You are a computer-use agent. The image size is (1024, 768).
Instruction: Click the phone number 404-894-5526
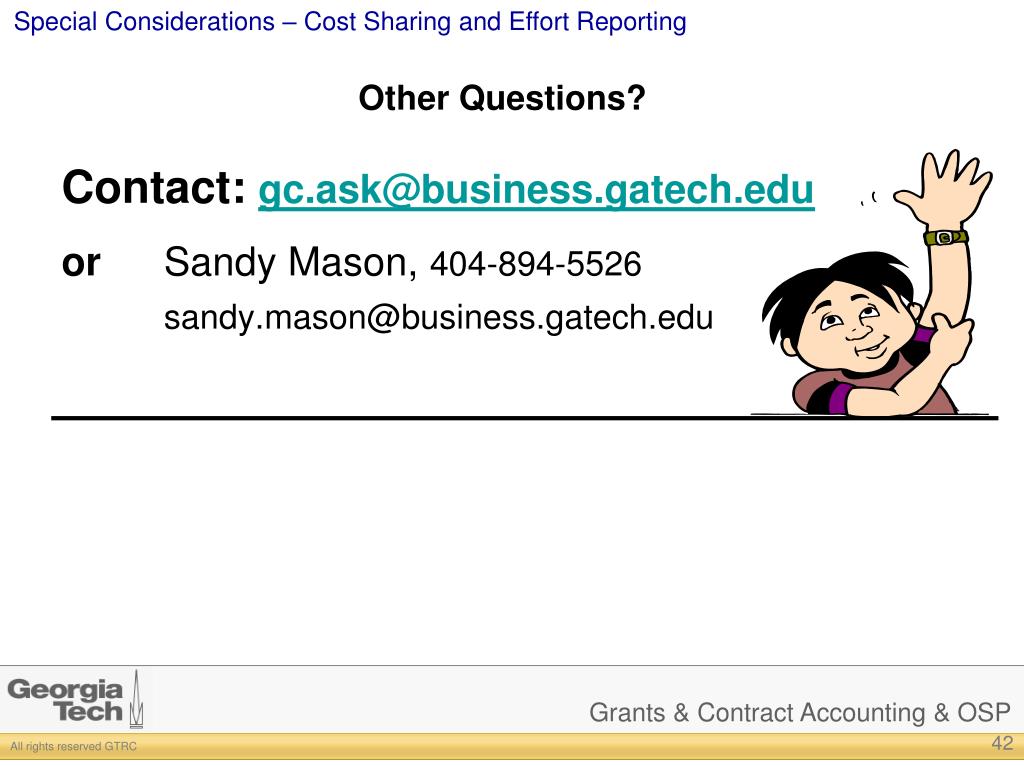536,264
